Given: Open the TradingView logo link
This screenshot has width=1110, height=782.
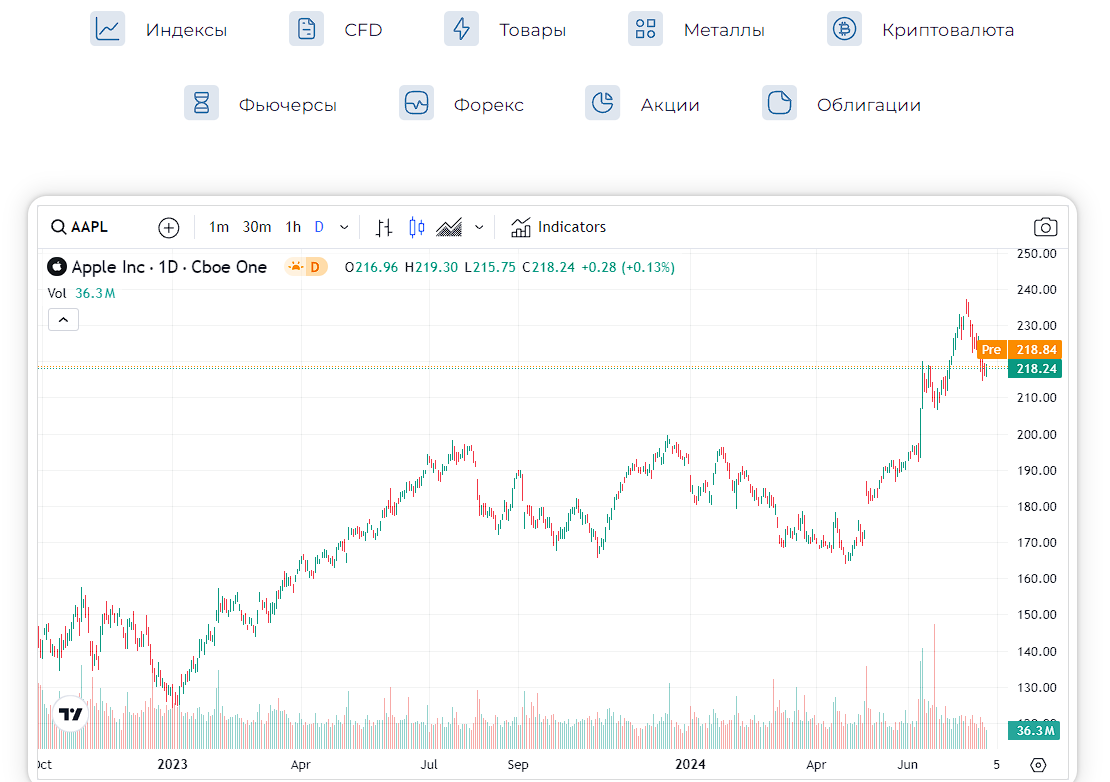Looking at the screenshot, I should [x=71, y=714].
